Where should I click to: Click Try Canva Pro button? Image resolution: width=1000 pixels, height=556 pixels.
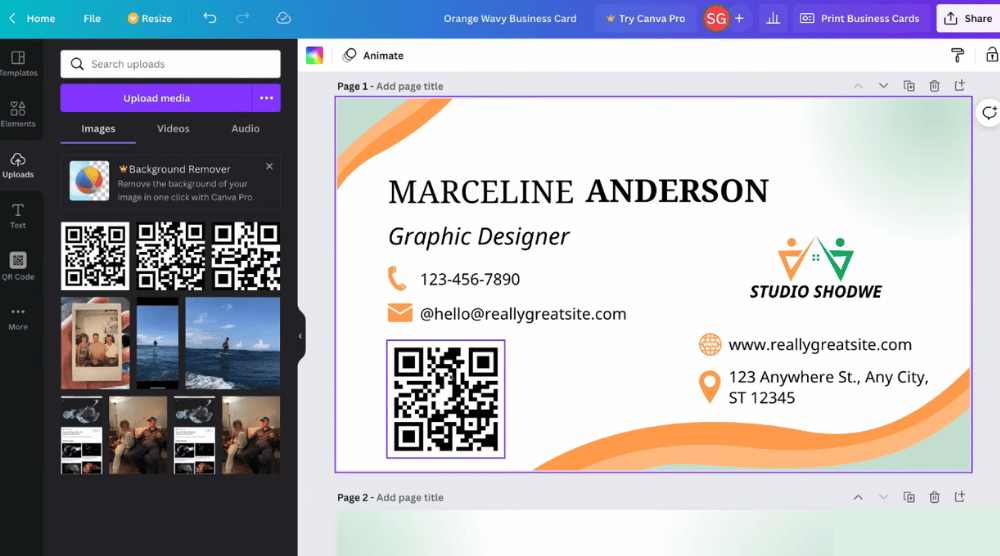tap(645, 18)
